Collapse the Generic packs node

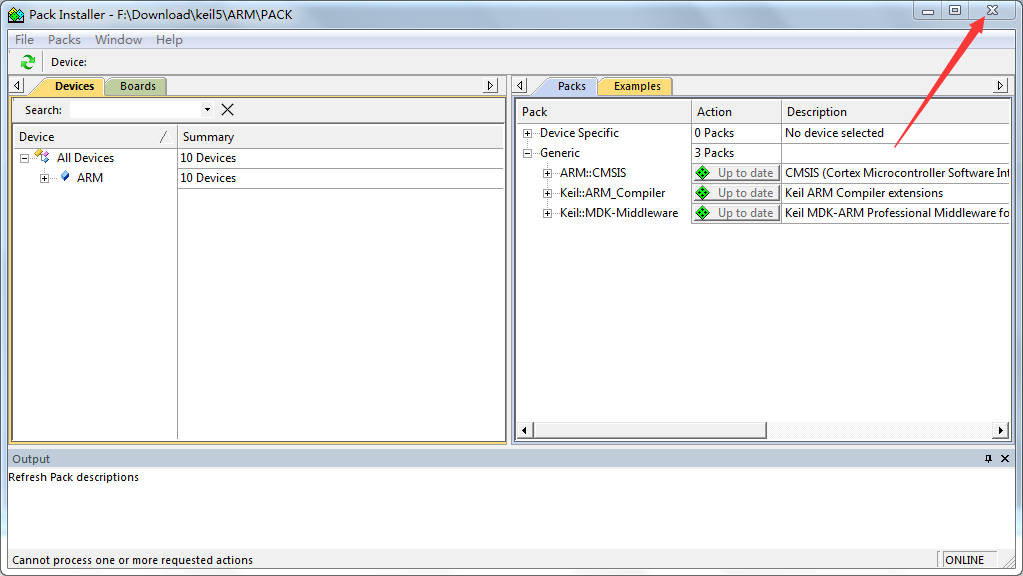(x=527, y=153)
